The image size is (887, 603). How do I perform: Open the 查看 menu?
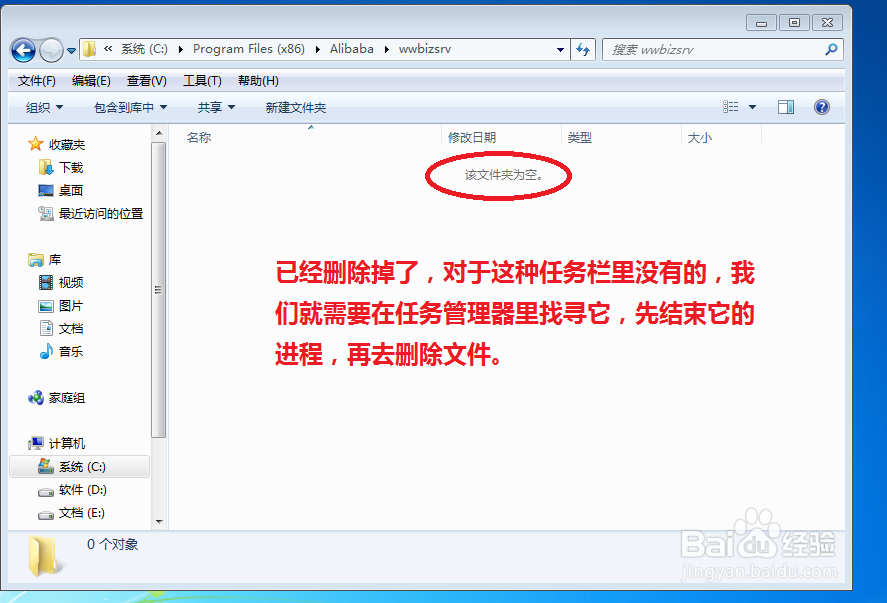click(144, 81)
